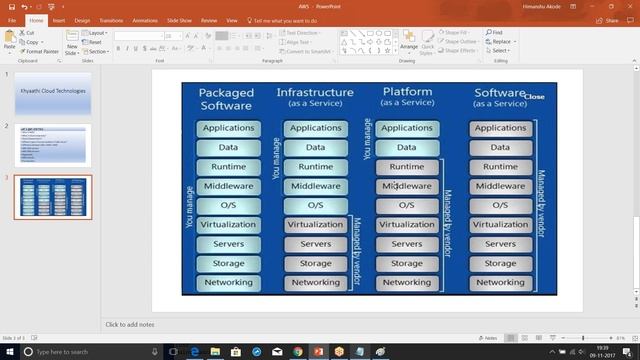Select slide 1 thumbnail Khyaathi Cloud Technologies
640x360 pixels.
(53, 94)
